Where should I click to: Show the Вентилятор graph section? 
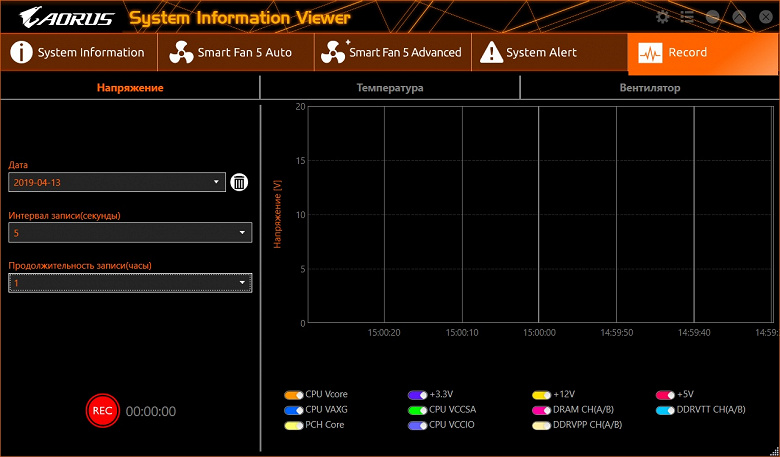click(x=649, y=88)
